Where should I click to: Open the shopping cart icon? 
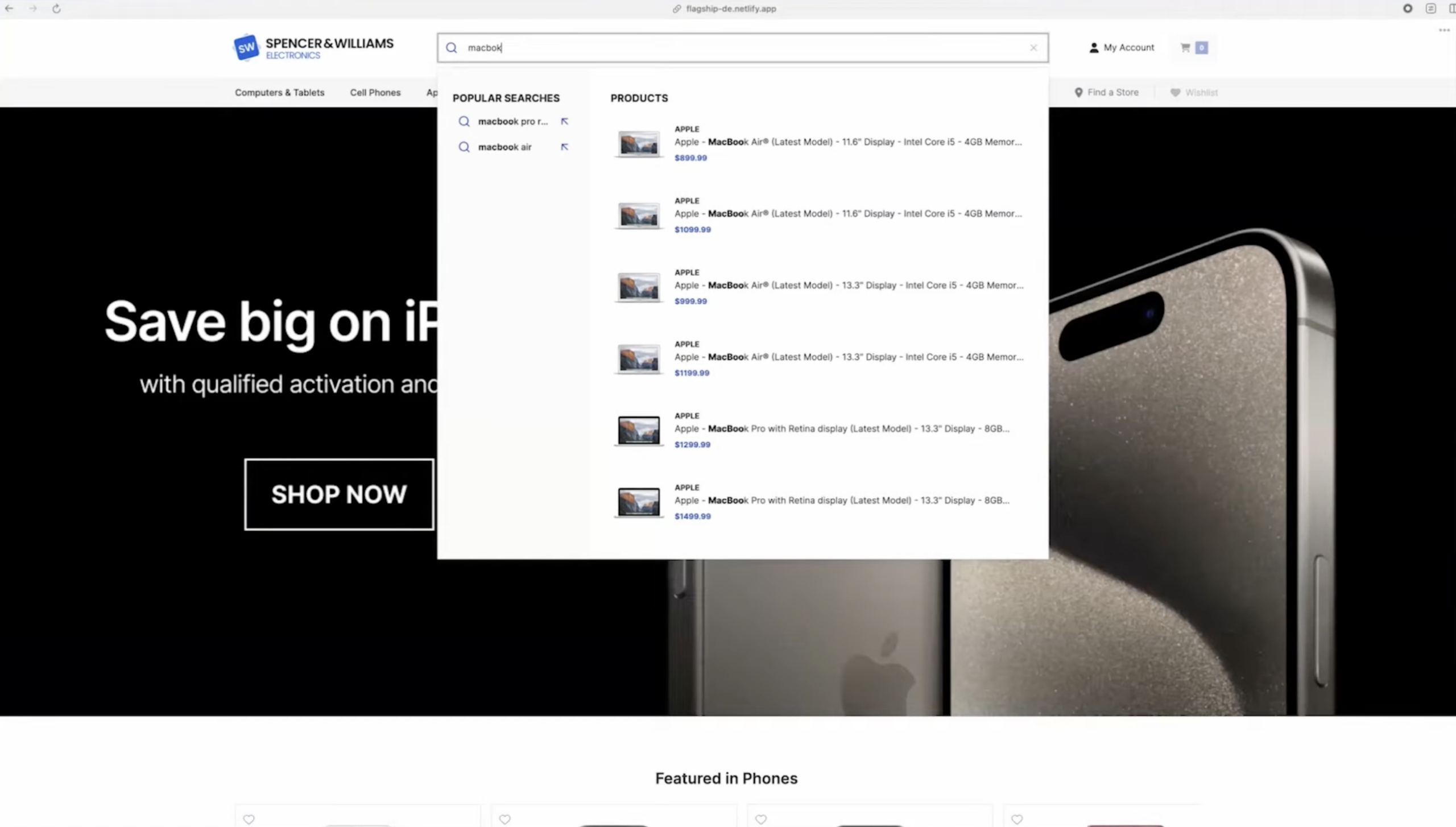click(1185, 48)
